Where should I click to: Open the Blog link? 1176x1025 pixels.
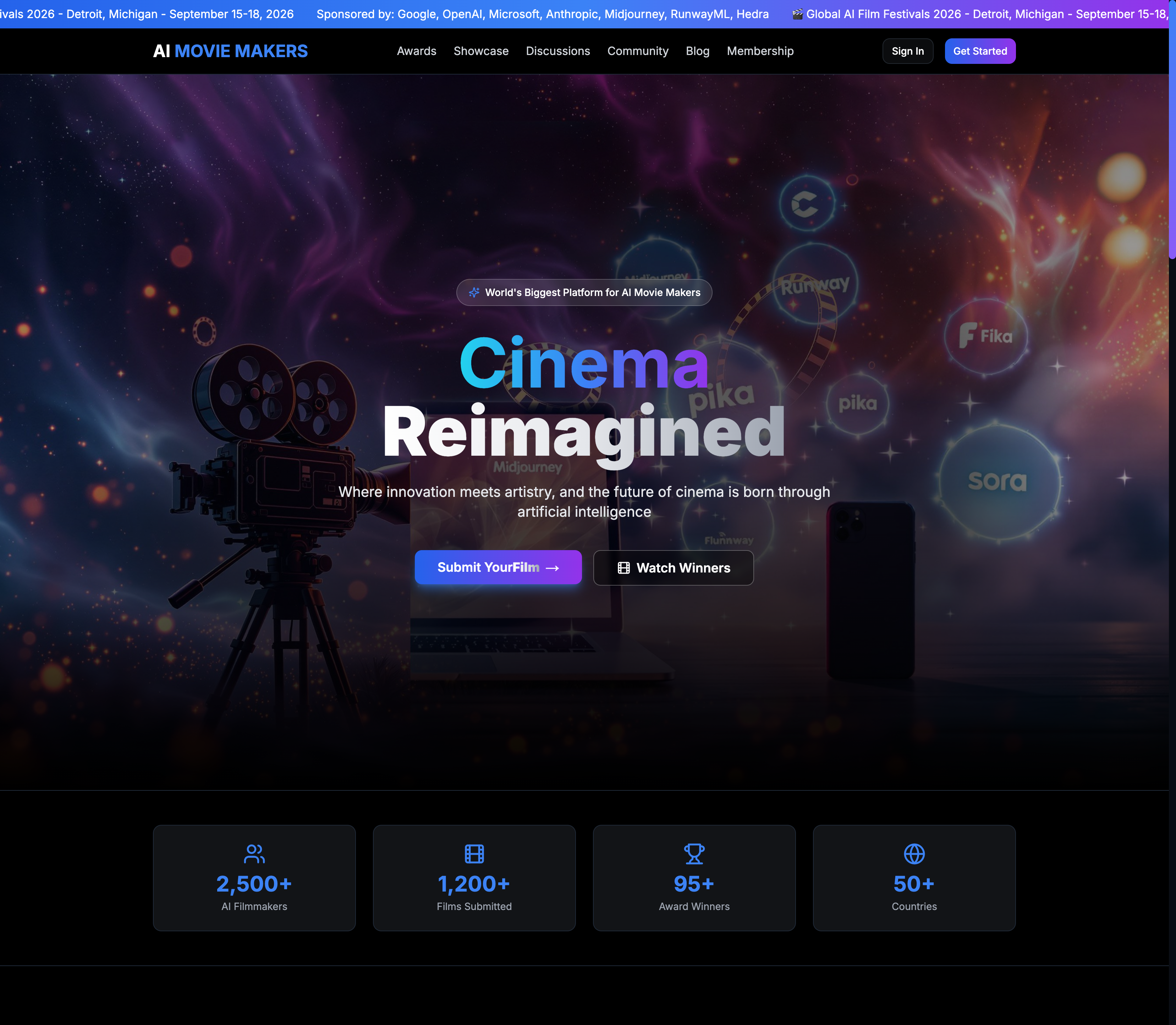[x=697, y=51]
